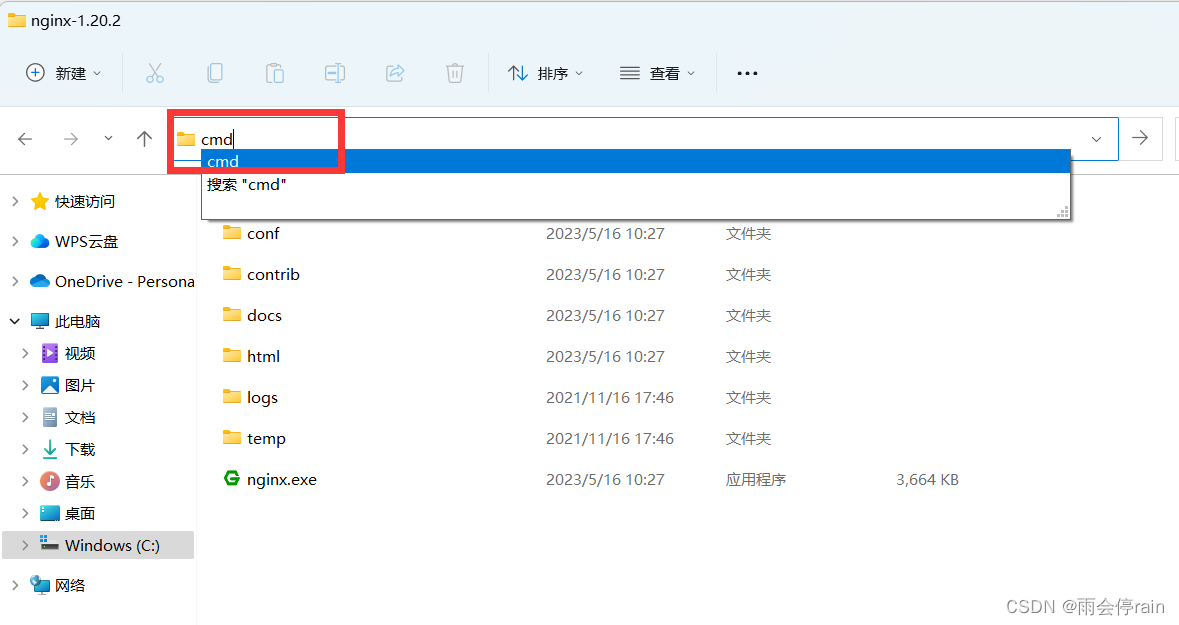1179x625 pixels.
Task: Select 网络 in navigation pane
Action: click(x=58, y=585)
